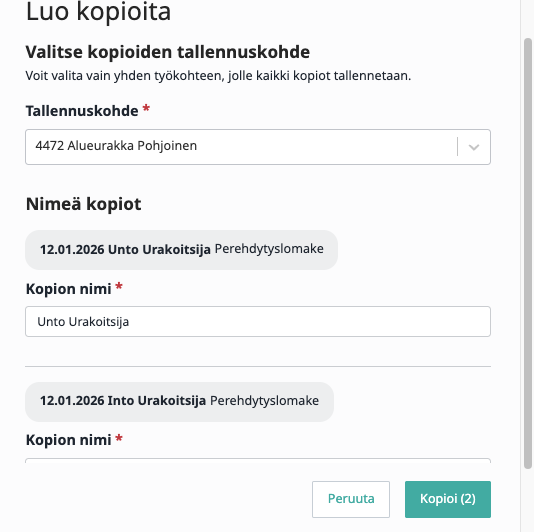534x532 pixels.
Task: Open the 4472 Alueurakka Pohjoinen combo box
Action: click(258, 147)
